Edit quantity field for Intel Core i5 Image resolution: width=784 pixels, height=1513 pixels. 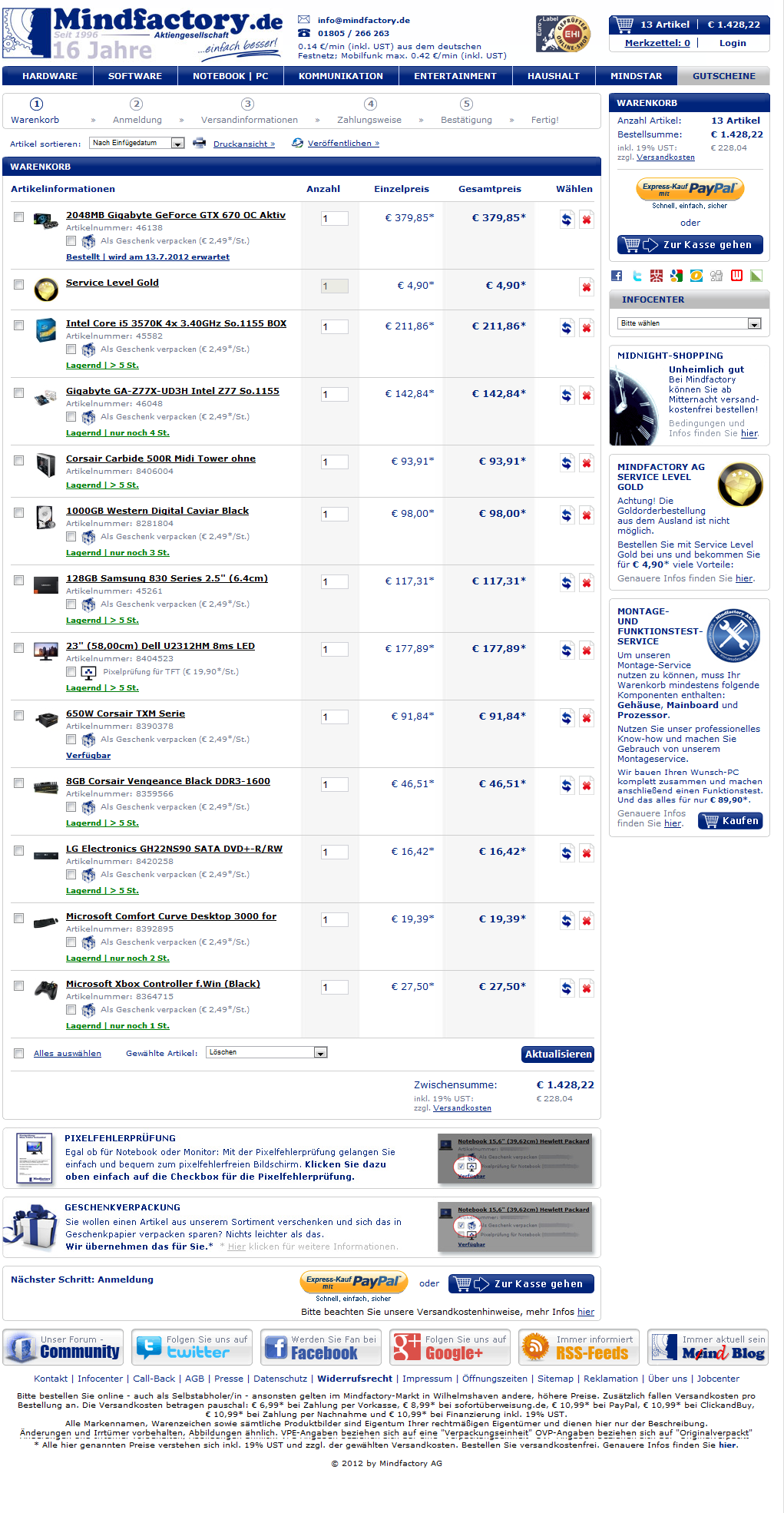334,326
